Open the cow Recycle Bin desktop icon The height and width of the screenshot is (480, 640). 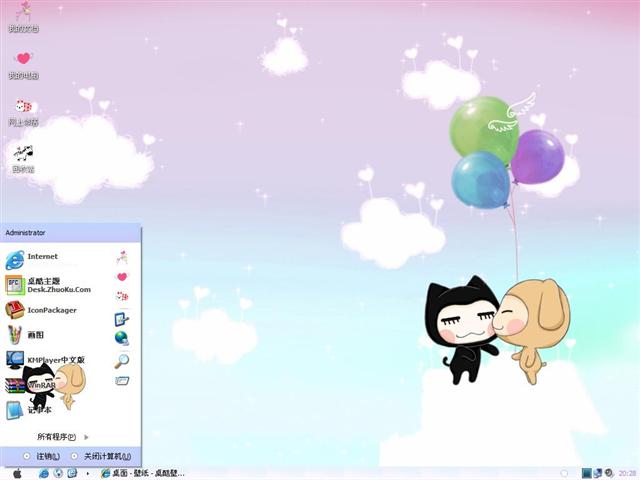coord(23,159)
